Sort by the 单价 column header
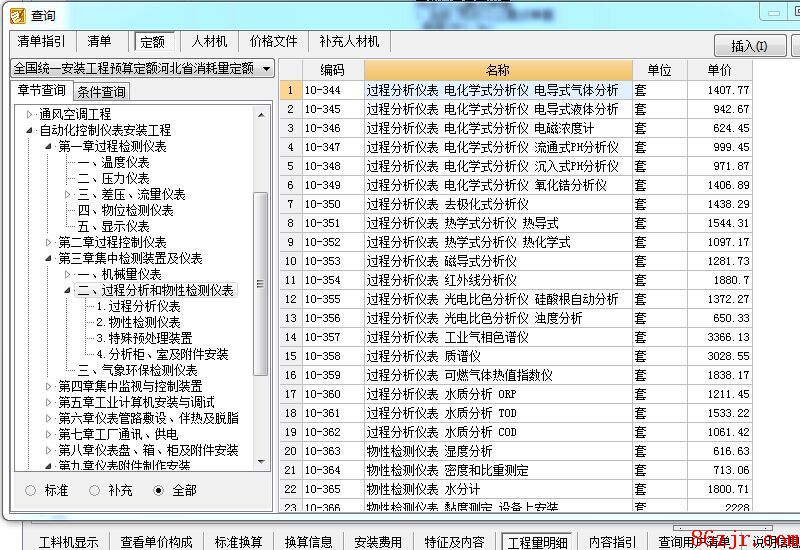Viewport: 800px width, 550px height. coord(719,70)
